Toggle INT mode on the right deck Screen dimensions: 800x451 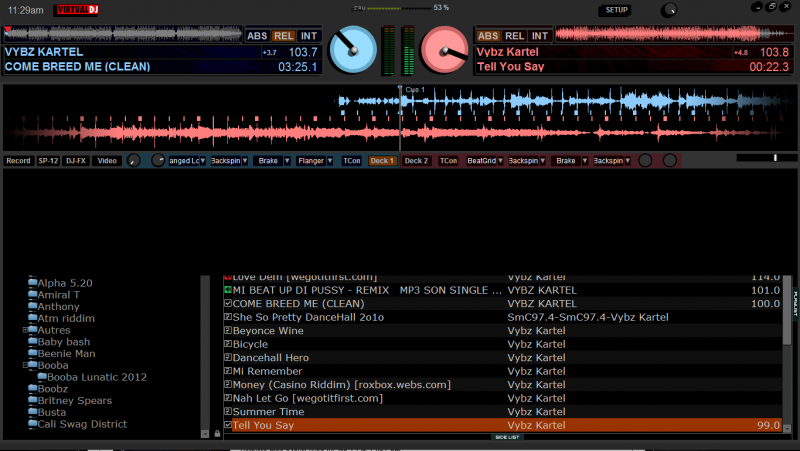pos(537,36)
